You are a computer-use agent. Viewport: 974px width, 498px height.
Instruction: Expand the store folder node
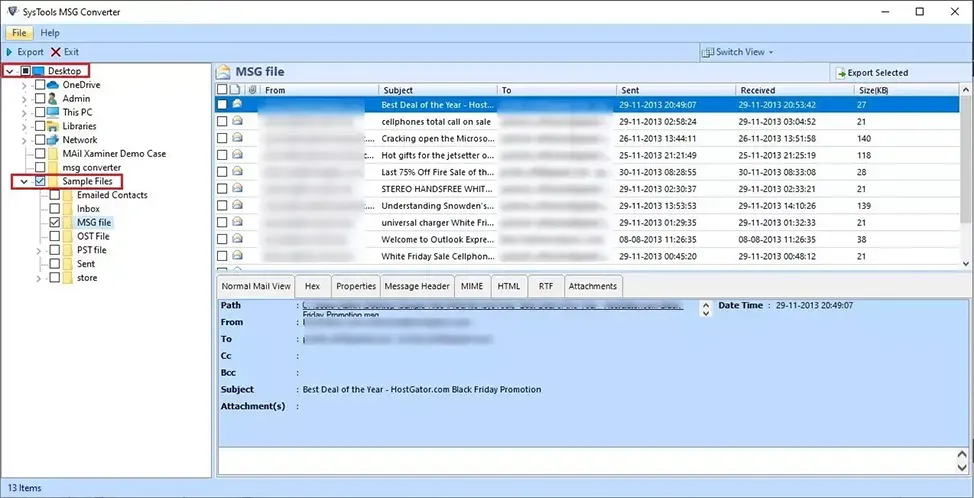pyautogui.click(x=39, y=278)
